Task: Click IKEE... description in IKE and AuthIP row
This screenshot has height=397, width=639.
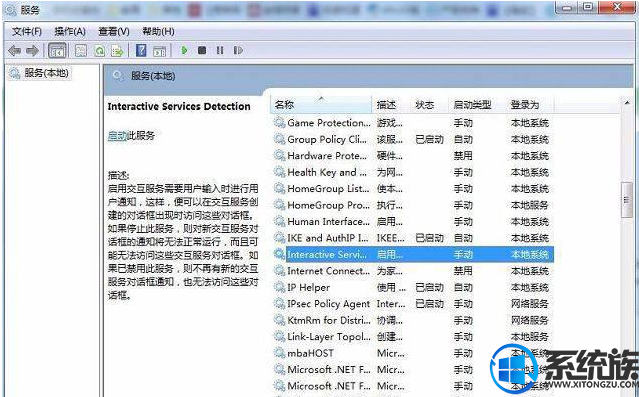Action: click(390, 238)
